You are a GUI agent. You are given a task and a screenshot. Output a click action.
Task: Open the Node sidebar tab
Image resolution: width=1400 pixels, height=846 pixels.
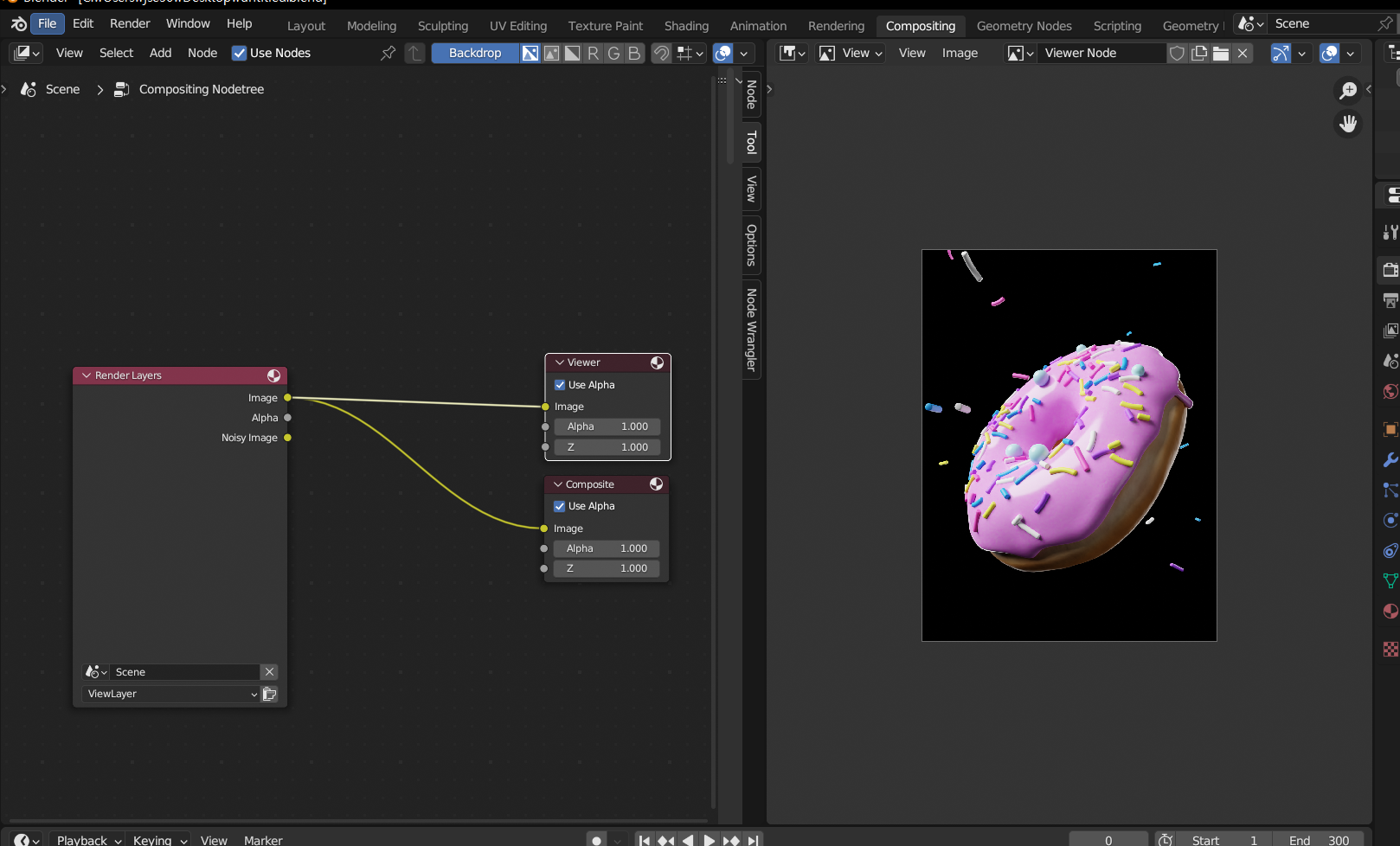tap(751, 94)
